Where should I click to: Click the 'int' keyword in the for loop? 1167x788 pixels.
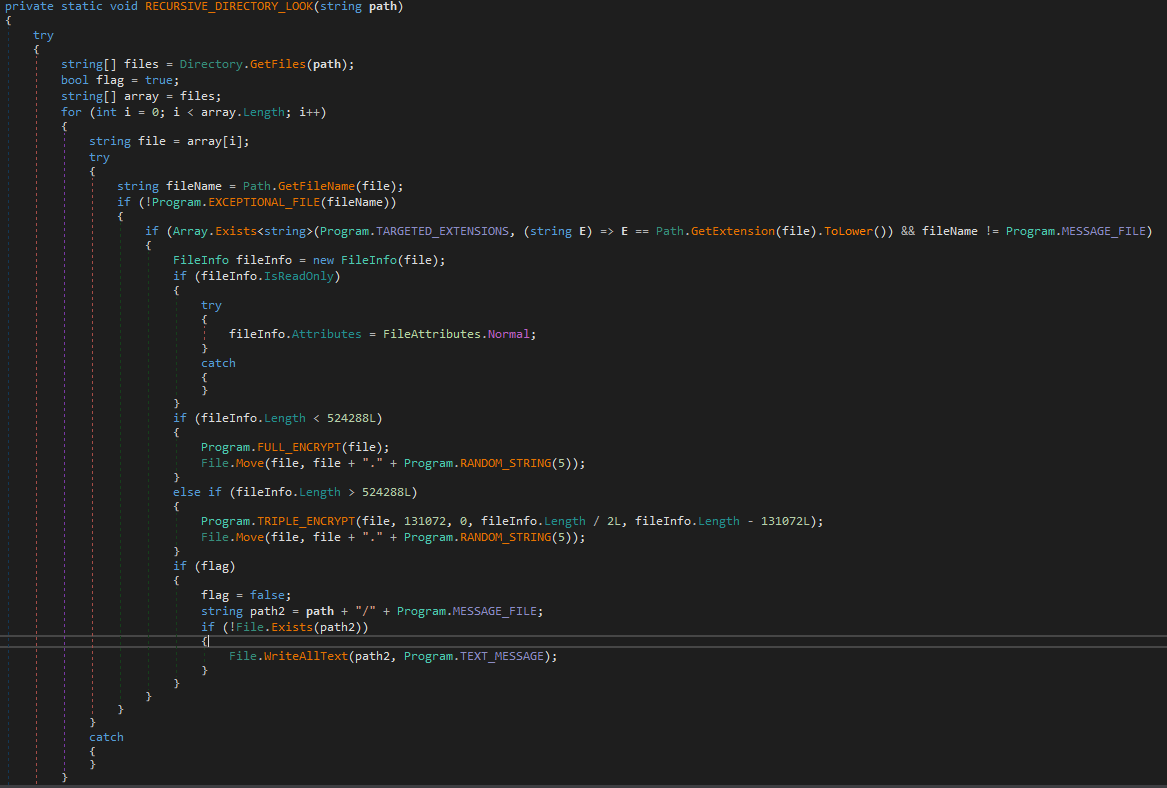point(106,112)
